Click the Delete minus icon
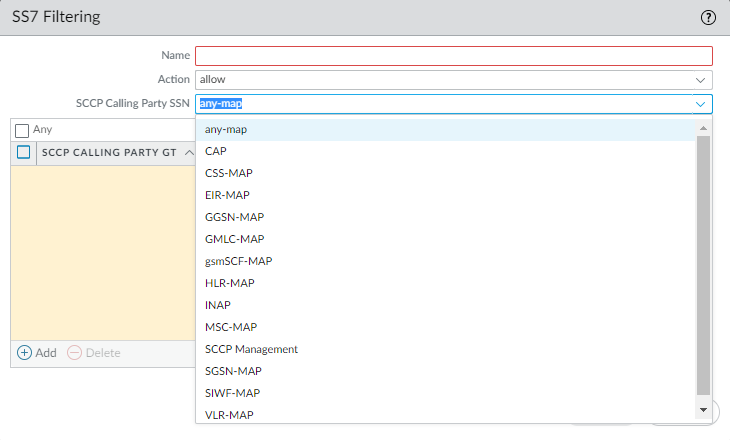 [x=75, y=353]
